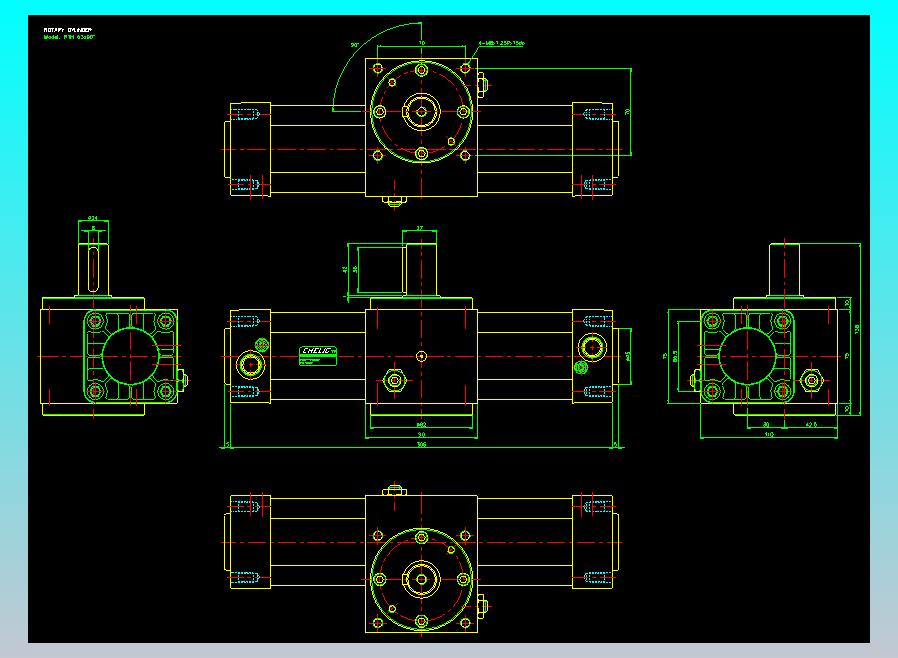Select the 4-M8 thread callout note
This screenshot has height=658, width=898.
[x=502, y=43]
